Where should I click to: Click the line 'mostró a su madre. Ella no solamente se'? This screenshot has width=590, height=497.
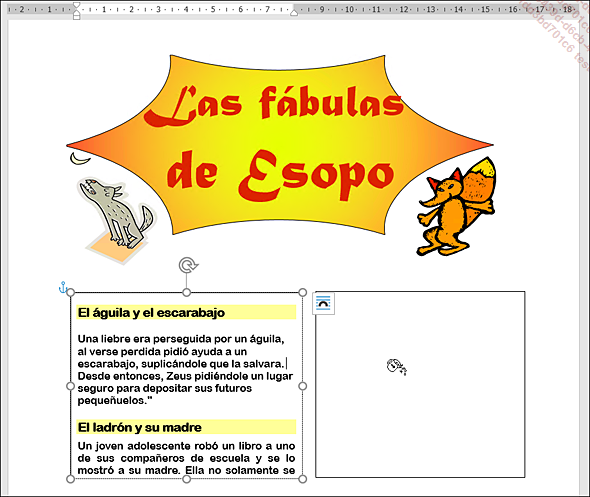click(x=186, y=470)
